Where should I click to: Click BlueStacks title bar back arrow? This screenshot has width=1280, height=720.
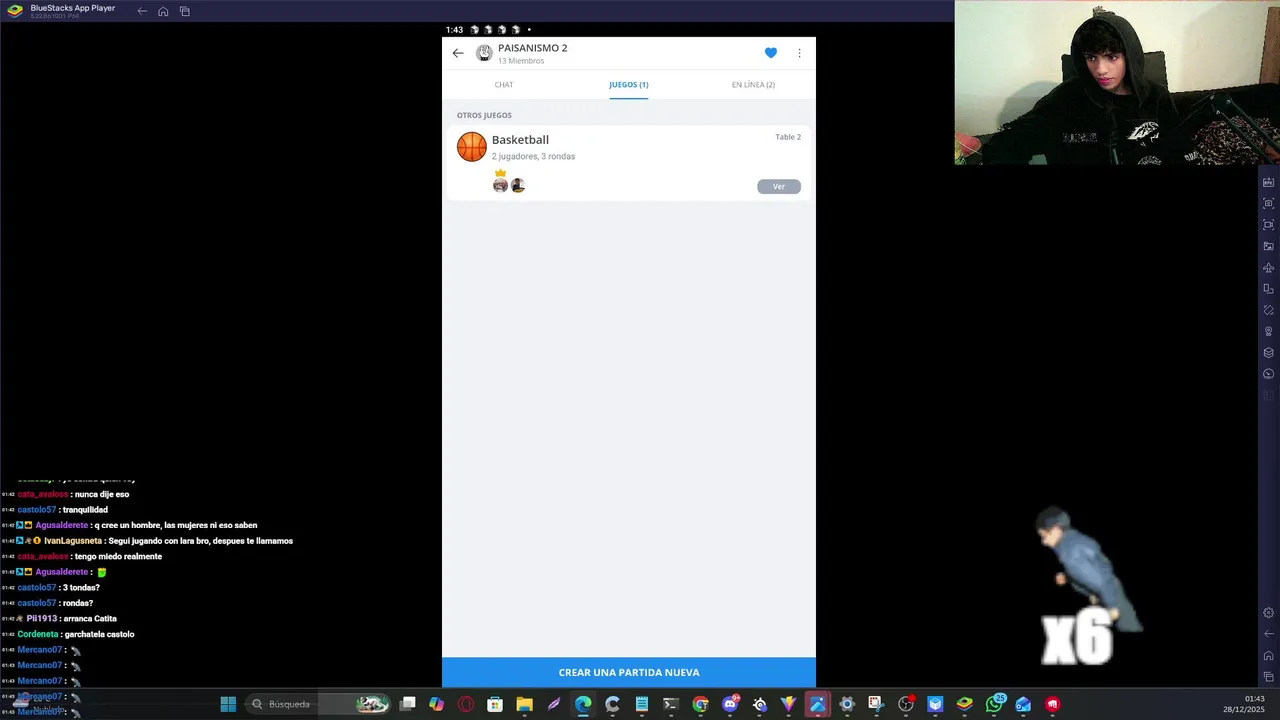[x=142, y=11]
